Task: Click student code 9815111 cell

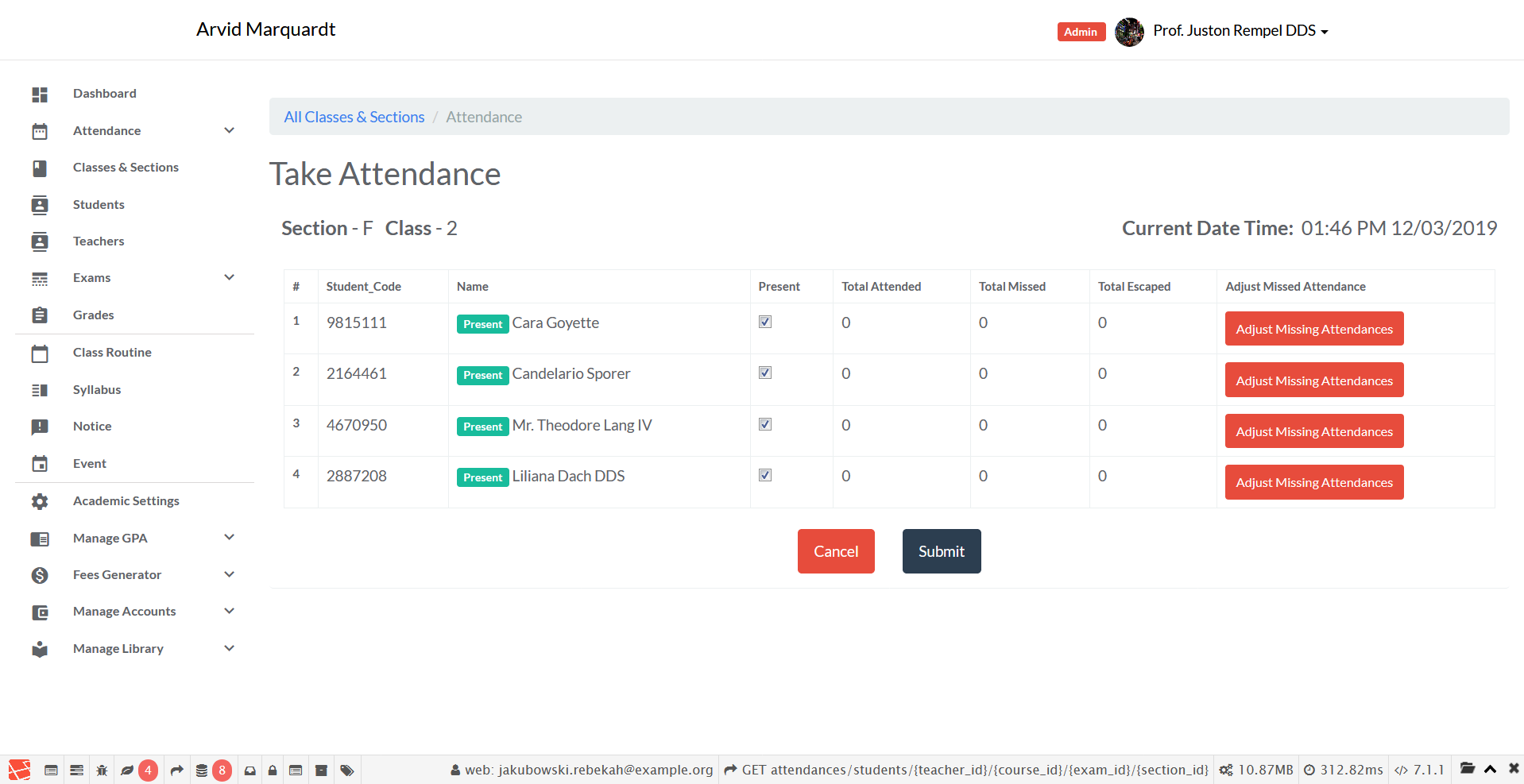Action: [x=383, y=328]
